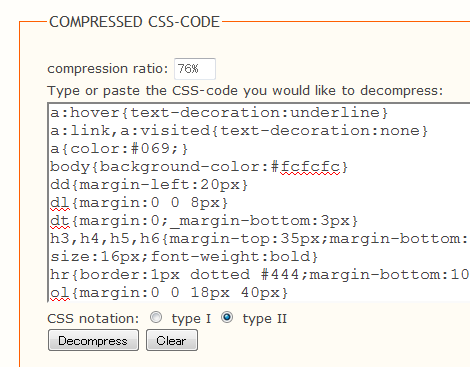Viewport: 470px width, 367px height.
Task: Click the 'compression ratio:' label
Action: click(x=108, y=69)
